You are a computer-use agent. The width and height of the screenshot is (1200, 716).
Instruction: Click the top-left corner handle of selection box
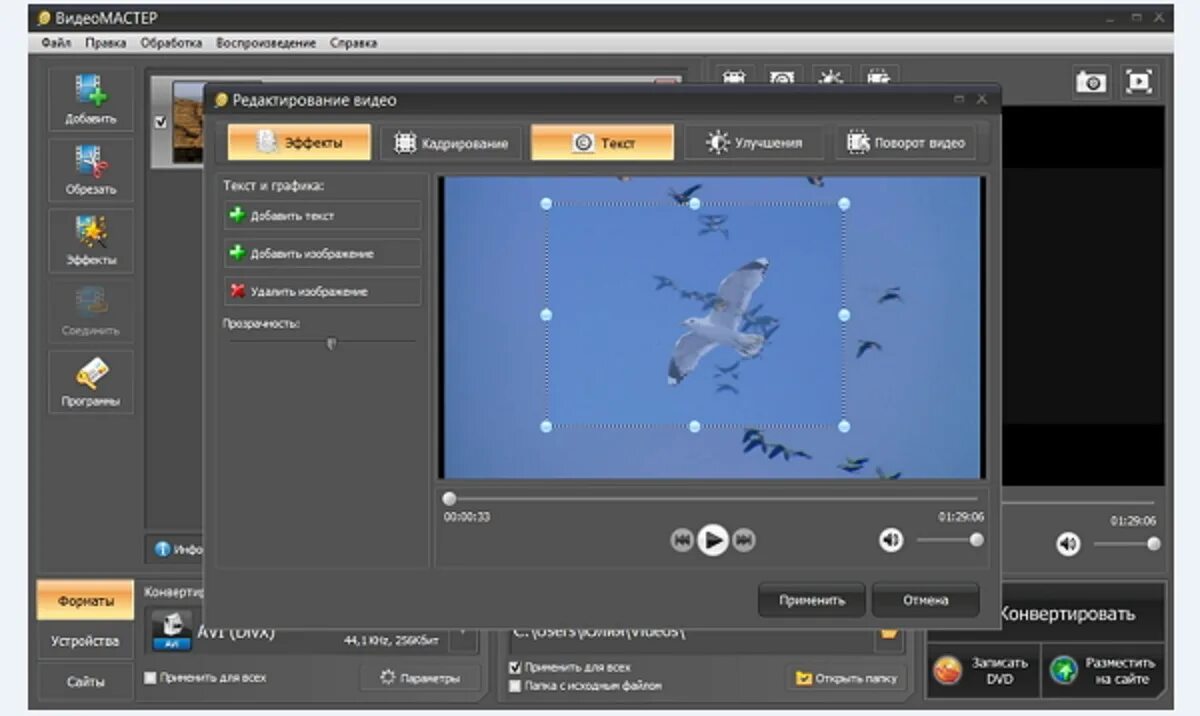tap(546, 203)
